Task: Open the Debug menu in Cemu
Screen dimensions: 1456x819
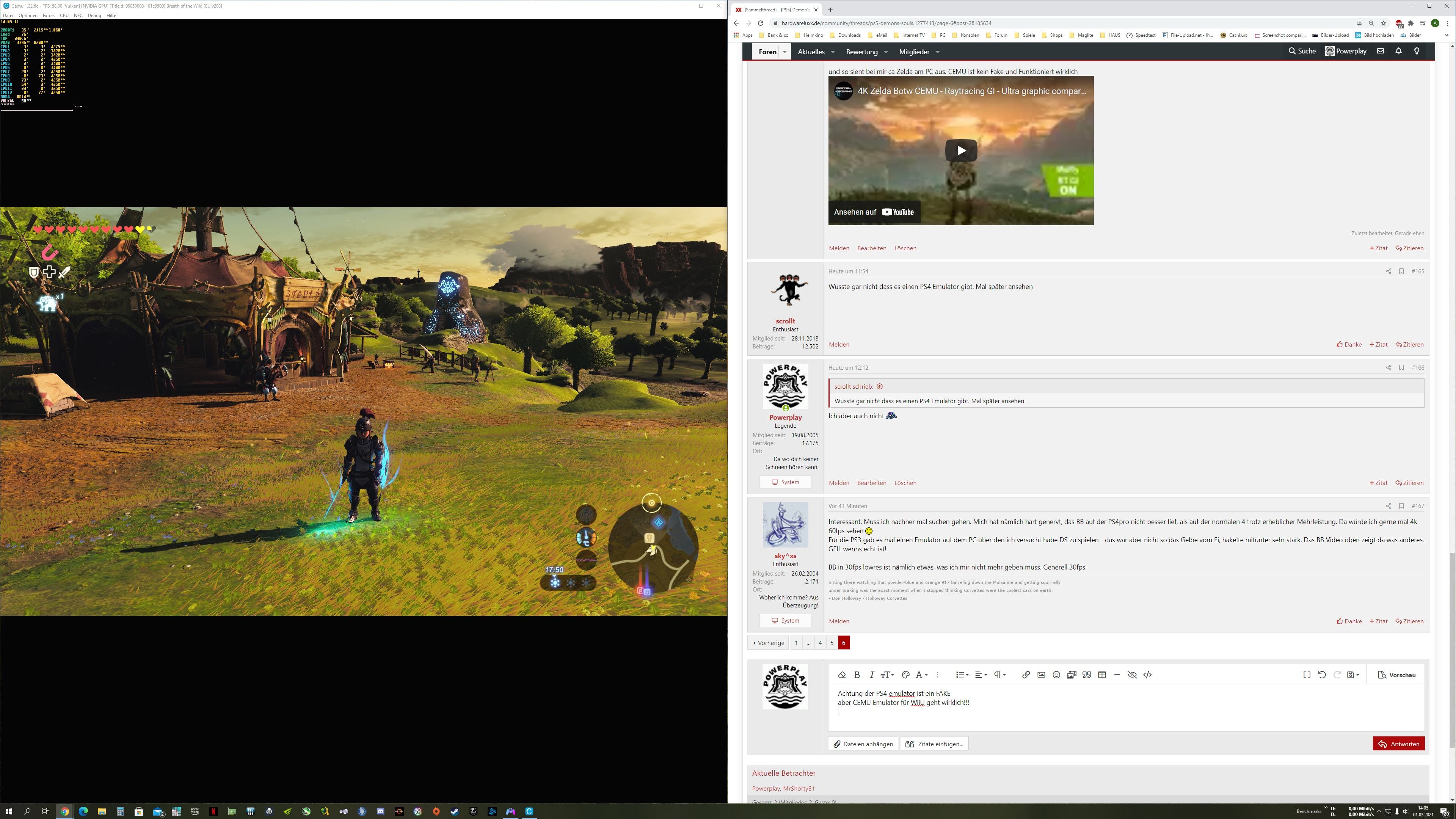Action: (94, 15)
